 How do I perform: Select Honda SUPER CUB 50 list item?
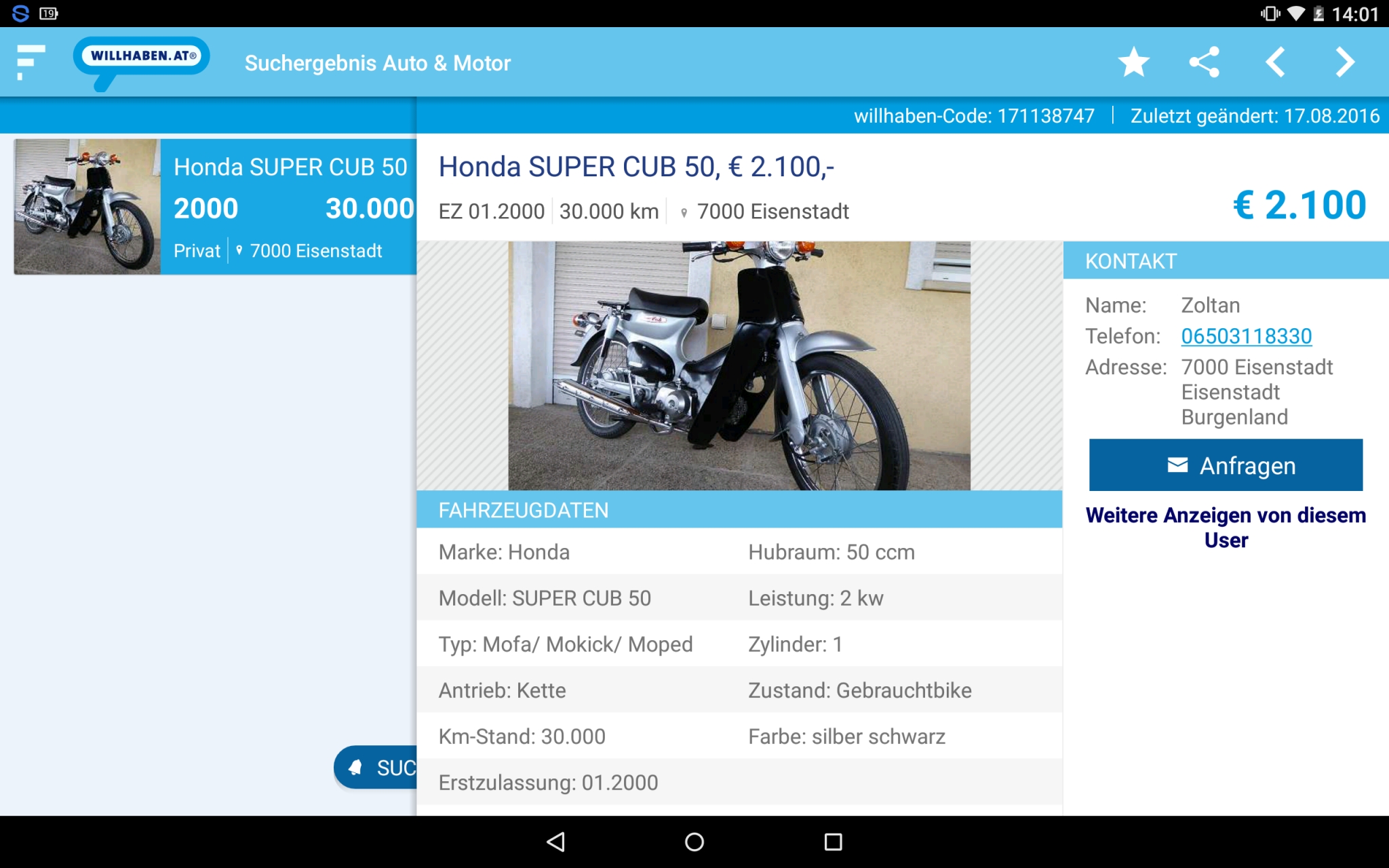tap(290, 206)
